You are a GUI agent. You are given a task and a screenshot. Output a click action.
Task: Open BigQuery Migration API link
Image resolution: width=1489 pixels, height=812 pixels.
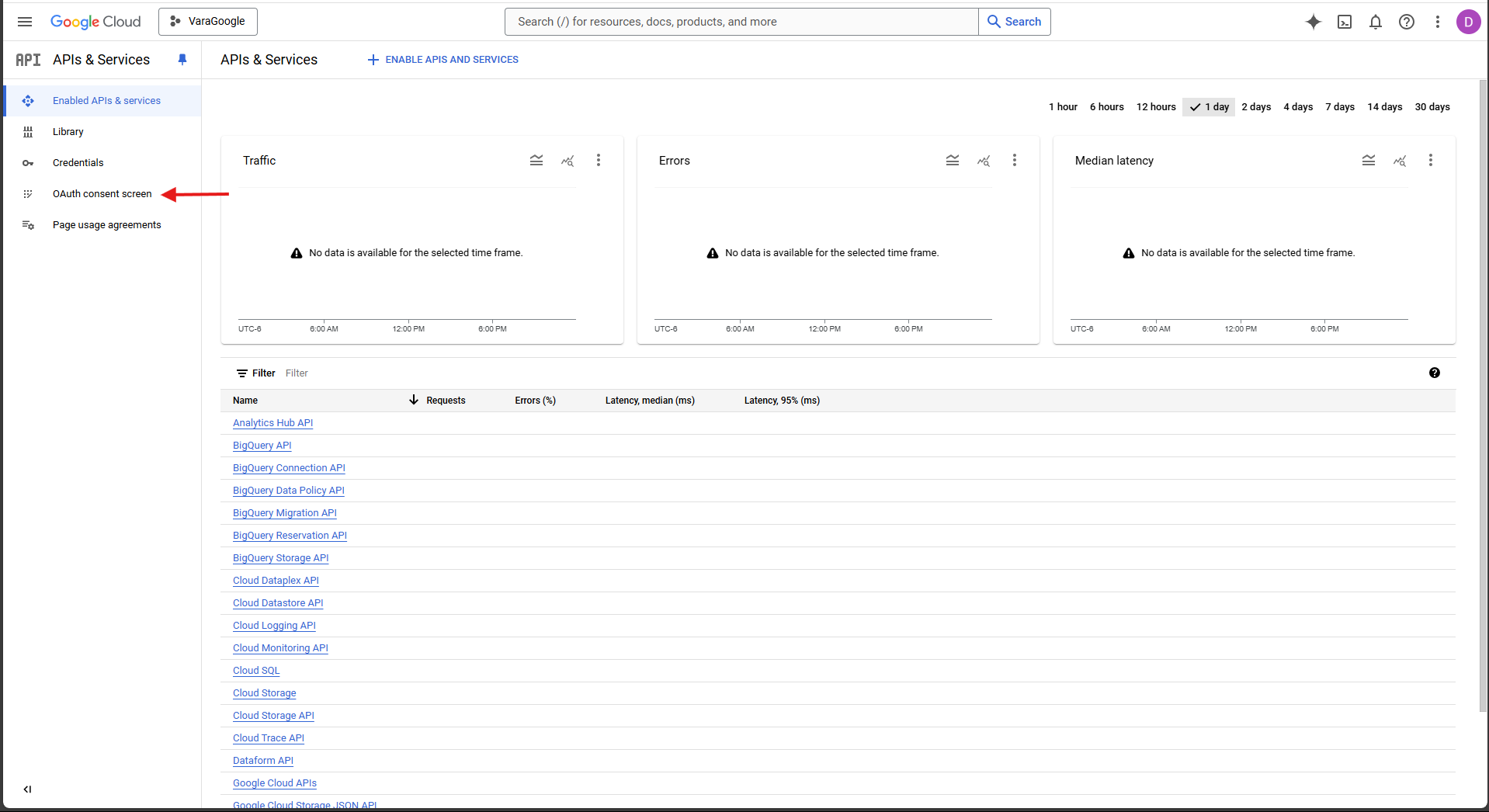pyautogui.click(x=285, y=513)
